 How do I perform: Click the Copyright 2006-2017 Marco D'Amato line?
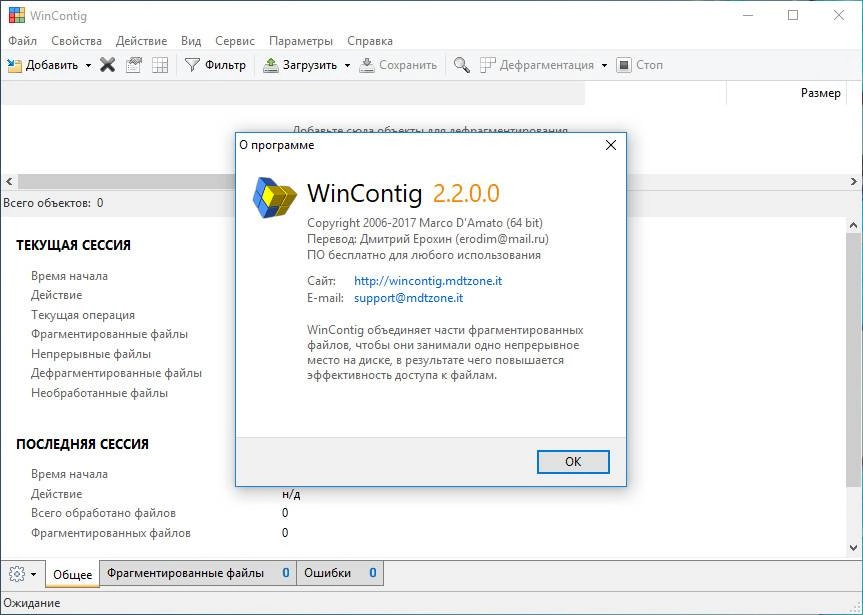tap(425, 223)
